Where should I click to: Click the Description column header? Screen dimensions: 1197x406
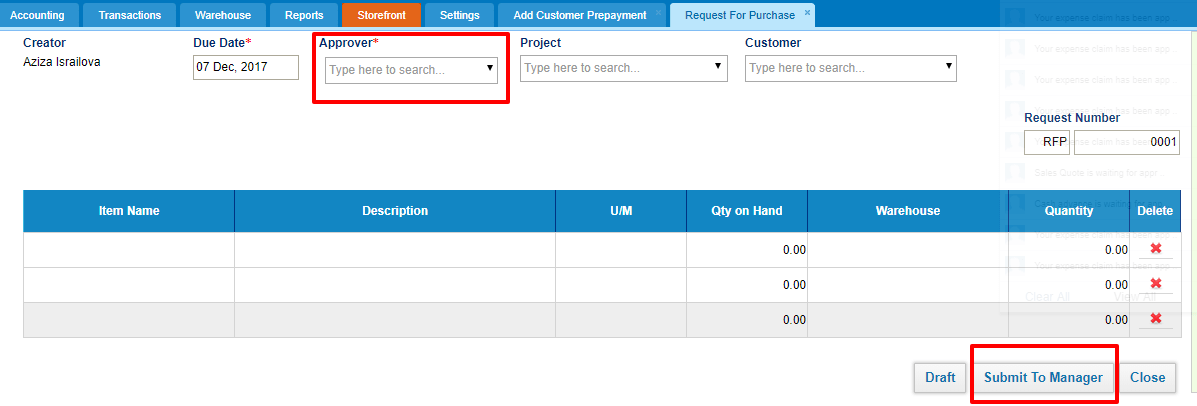[x=395, y=211]
